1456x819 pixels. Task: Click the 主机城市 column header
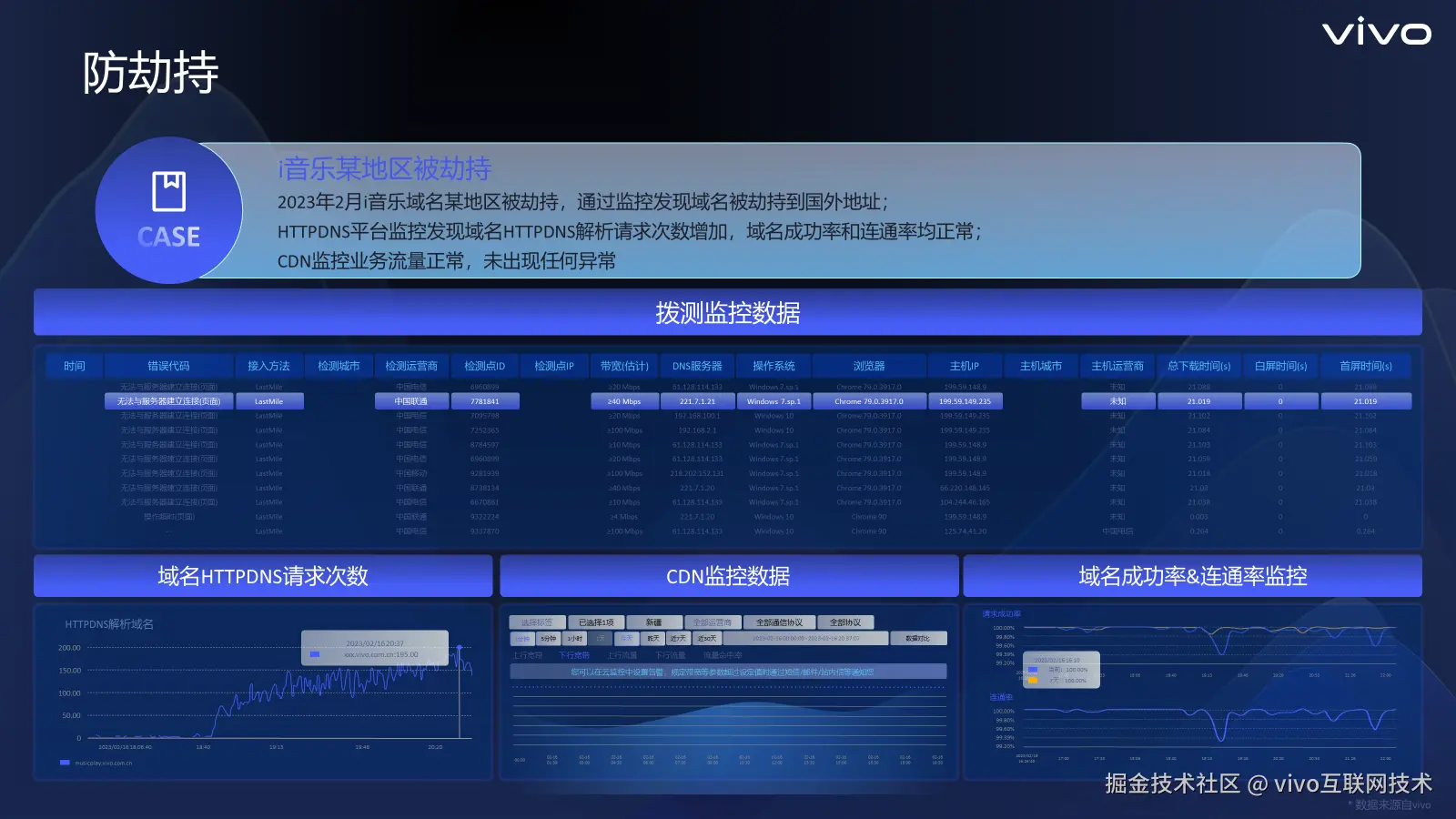[1041, 366]
